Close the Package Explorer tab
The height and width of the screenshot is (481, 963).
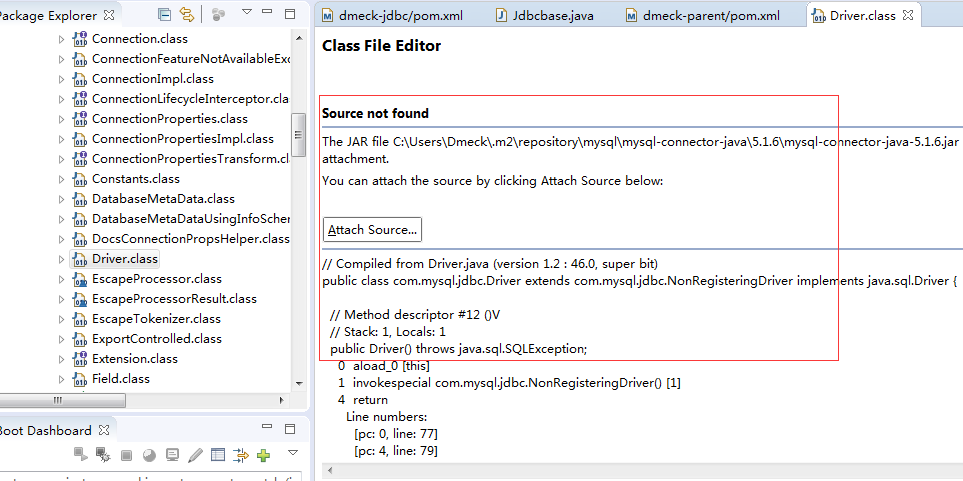pyautogui.click(x=109, y=15)
